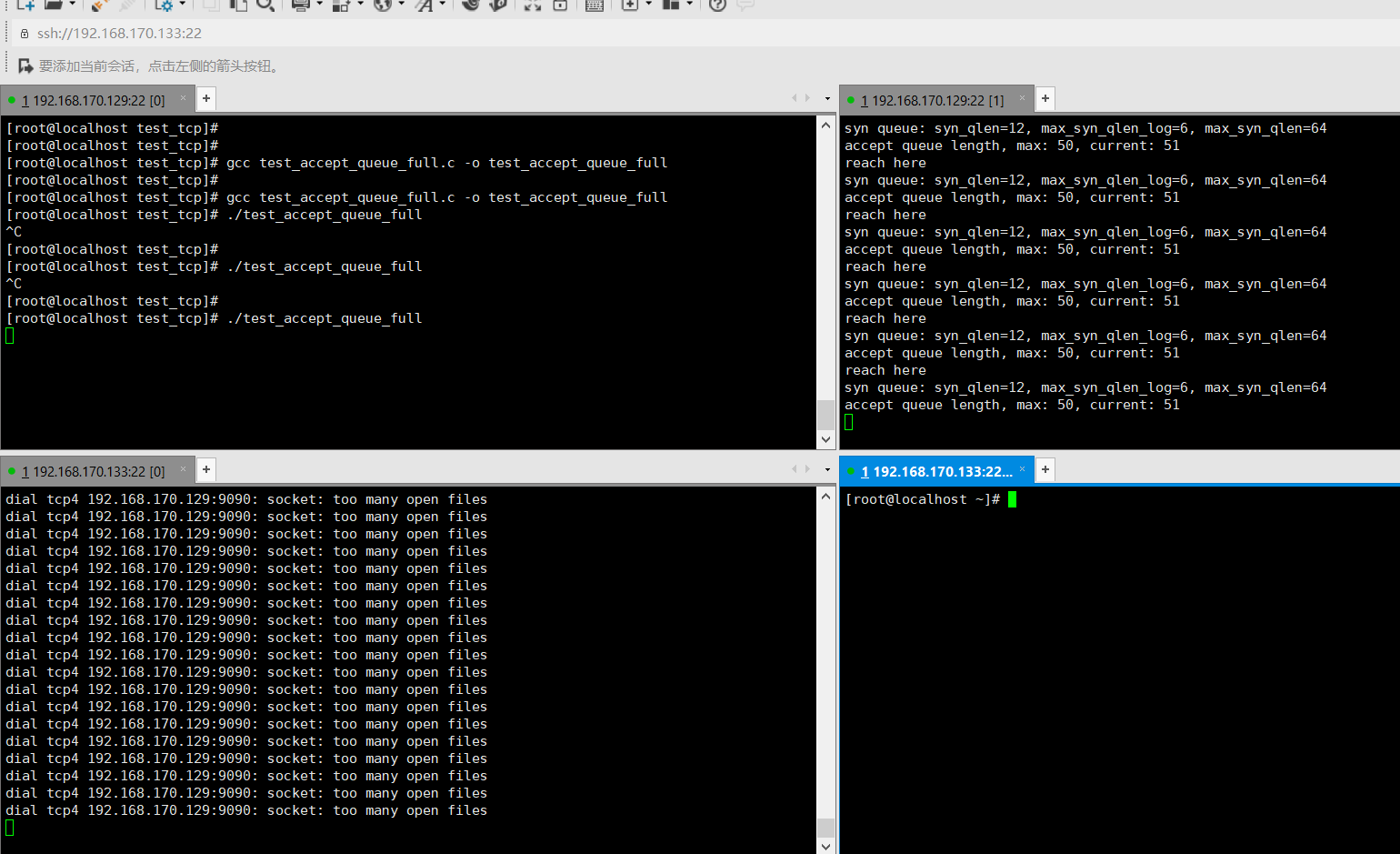Close the active blue 192.168.170.133:22... tab
The image size is (1400, 854).
coord(1022,469)
